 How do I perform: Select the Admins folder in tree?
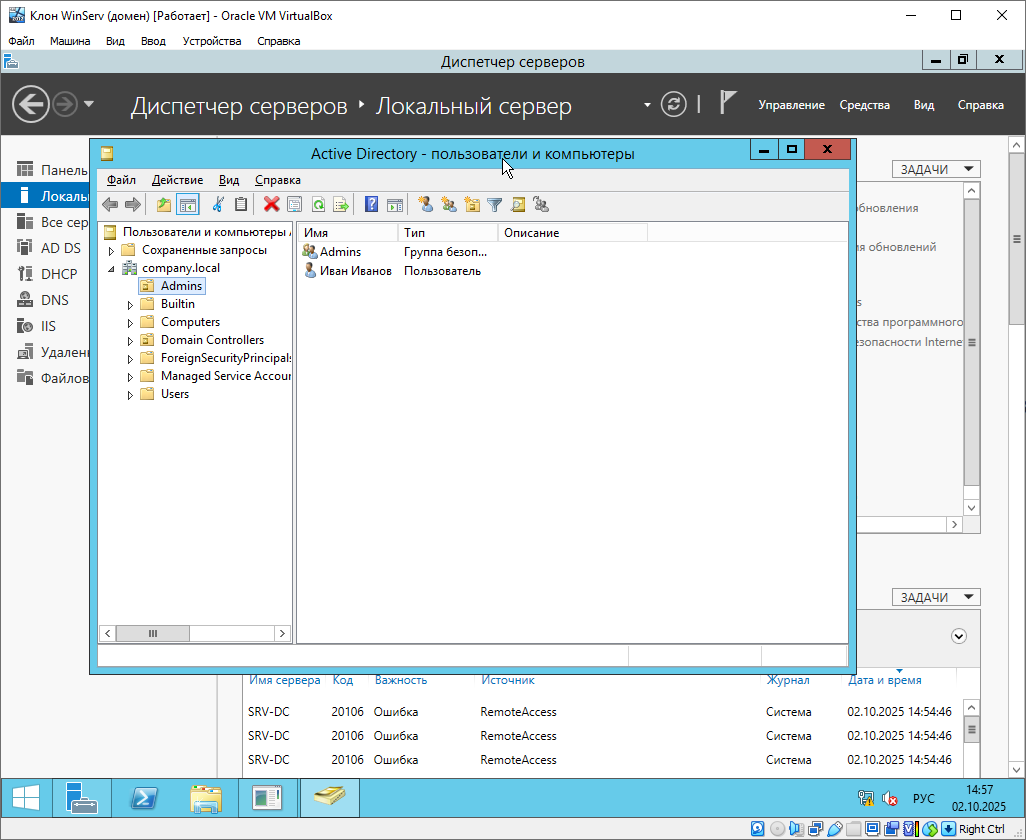tap(173, 286)
